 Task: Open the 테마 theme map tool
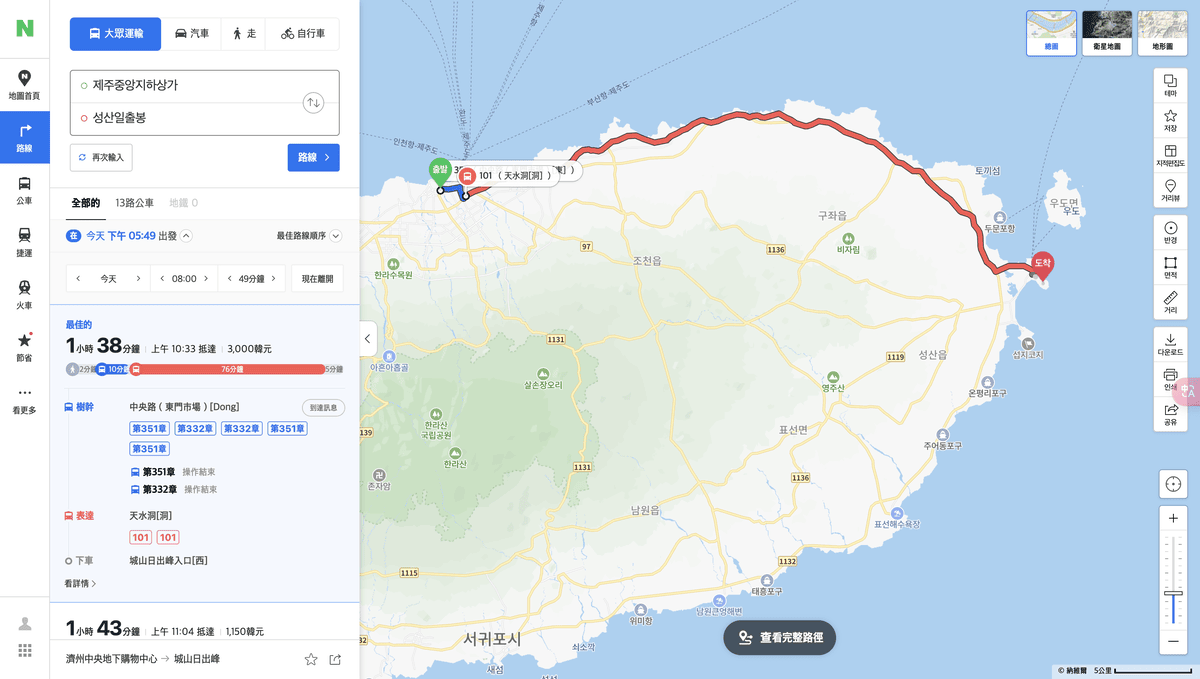click(1170, 86)
